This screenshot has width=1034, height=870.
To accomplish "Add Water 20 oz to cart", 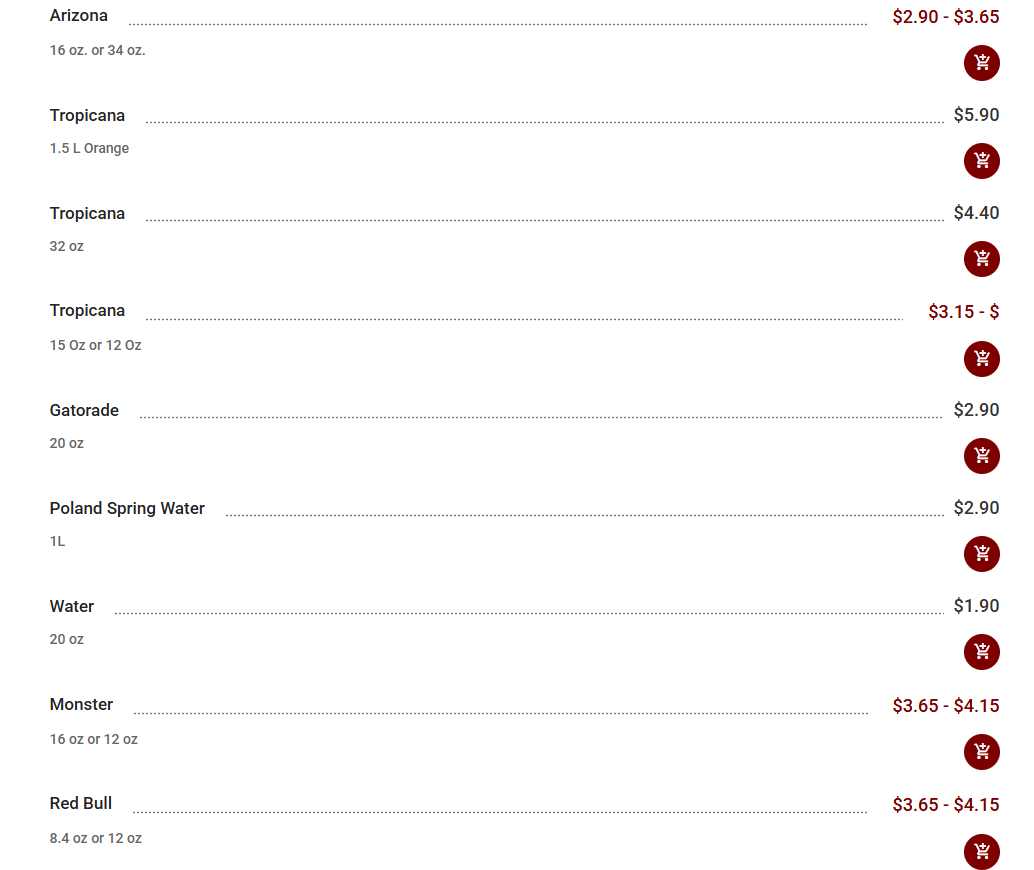I will (981, 652).
